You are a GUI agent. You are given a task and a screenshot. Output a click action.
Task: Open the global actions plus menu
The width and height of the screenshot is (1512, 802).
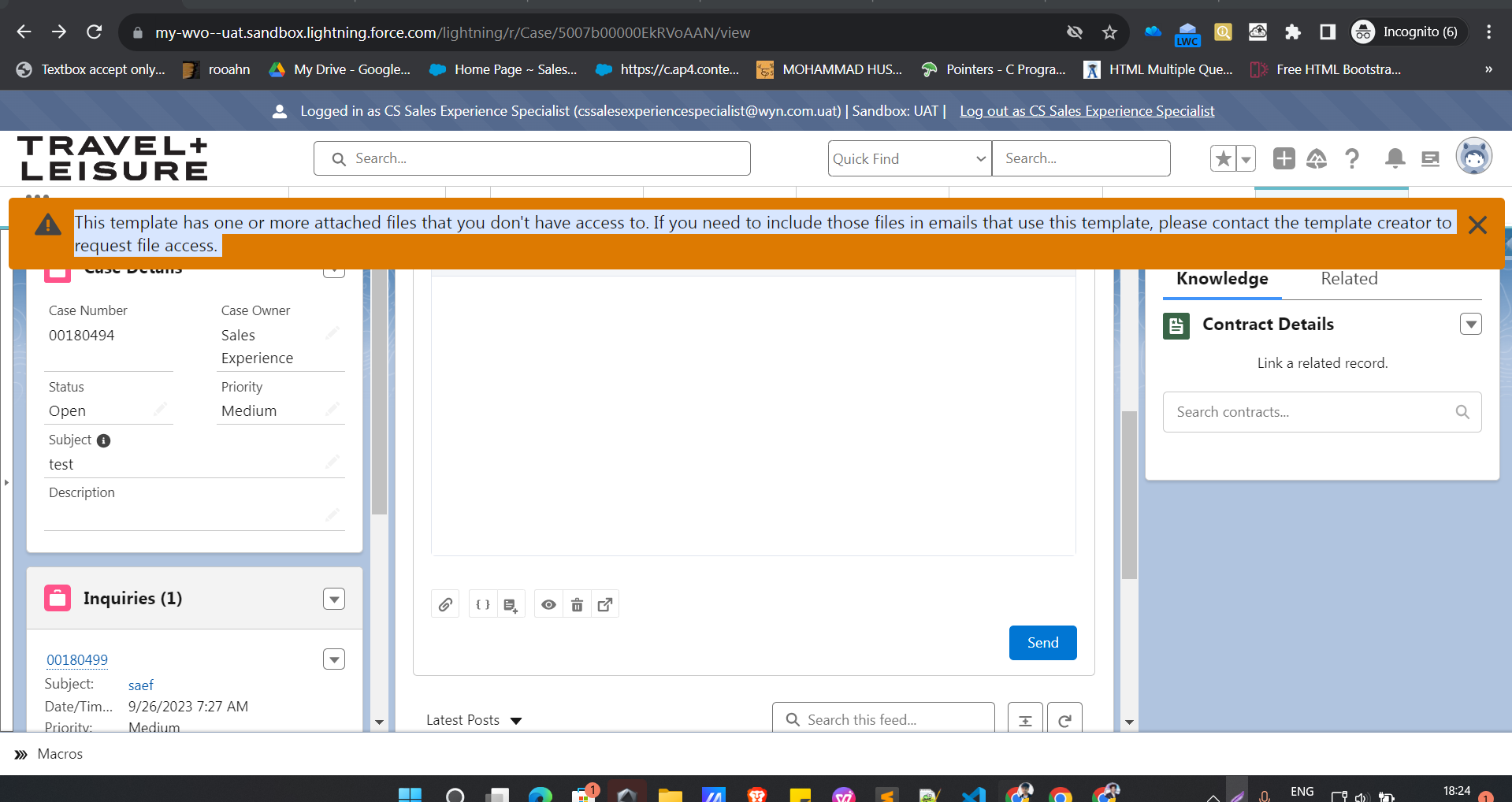coord(1284,158)
